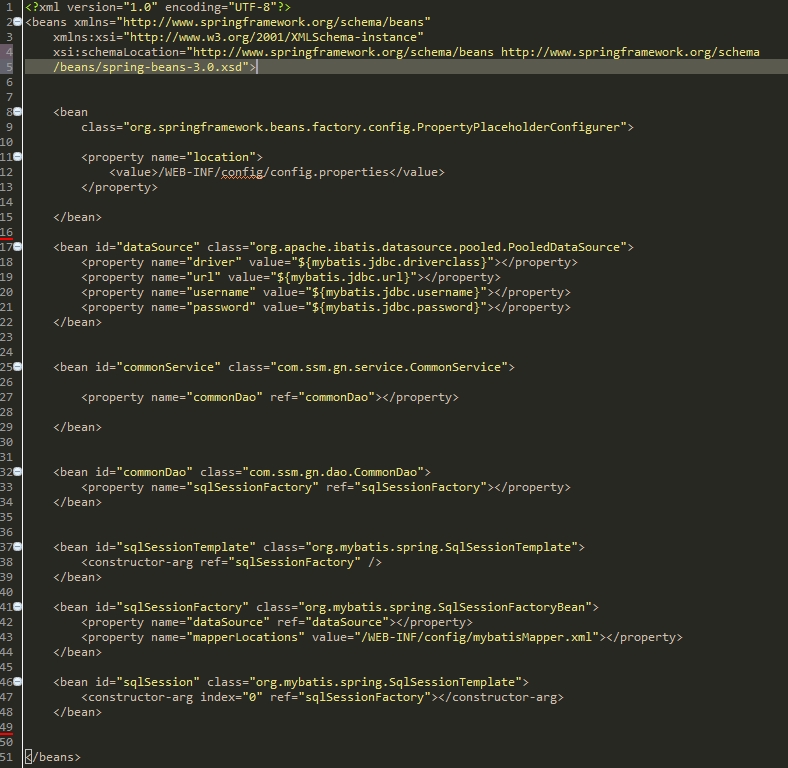
Task: Collapse the root beans element at line 2
Action: (x=19, y=22)
